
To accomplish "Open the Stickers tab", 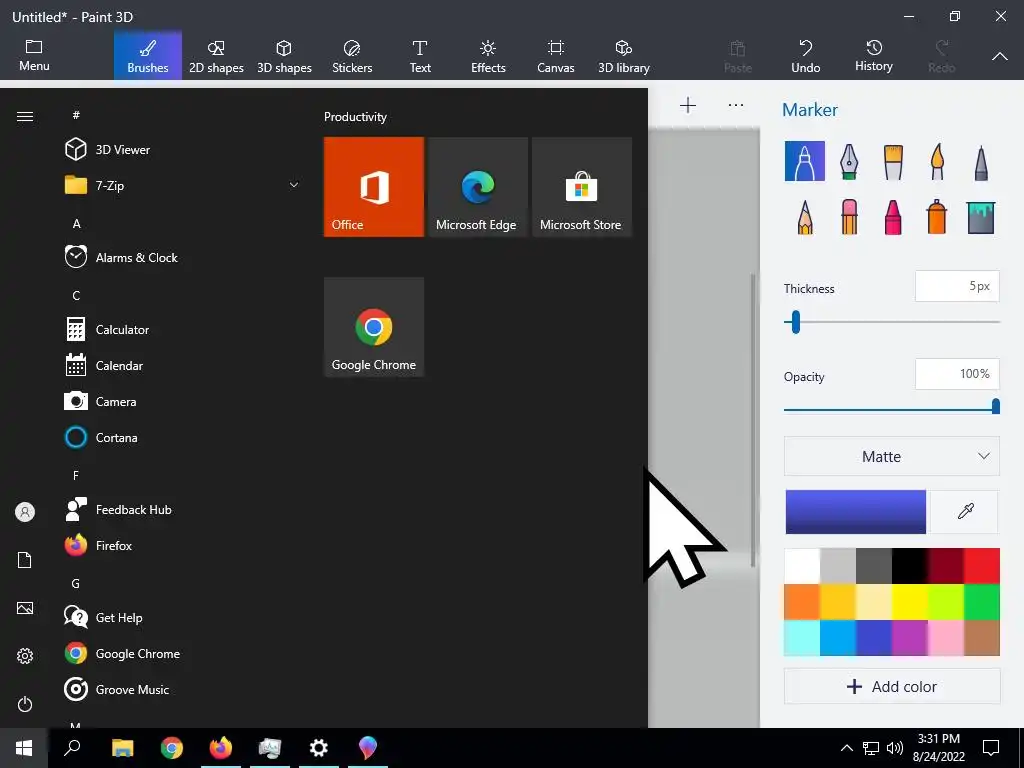I will coord(352,56).
